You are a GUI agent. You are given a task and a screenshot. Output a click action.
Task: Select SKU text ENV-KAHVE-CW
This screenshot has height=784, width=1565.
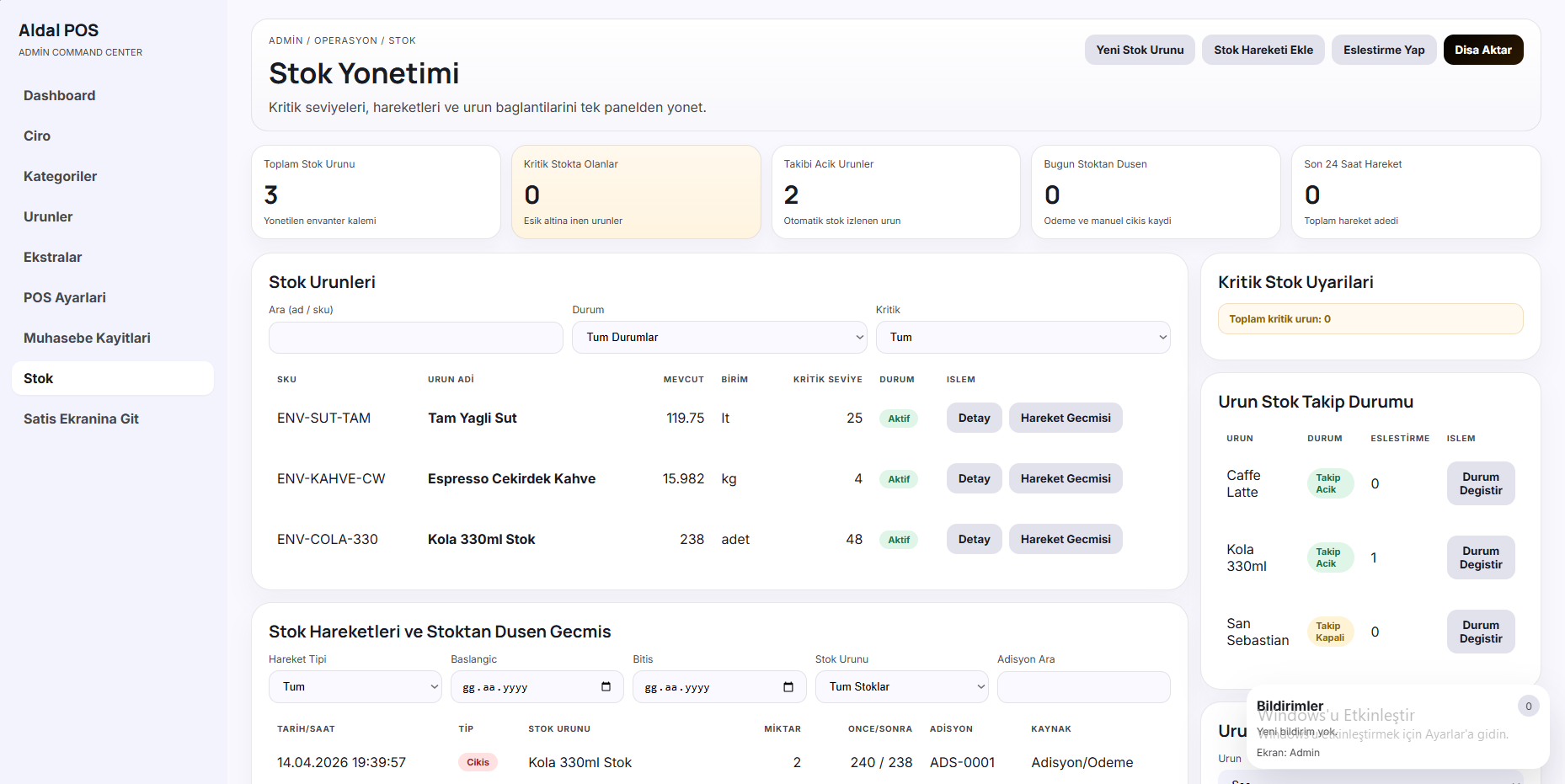tap(331, 478)
